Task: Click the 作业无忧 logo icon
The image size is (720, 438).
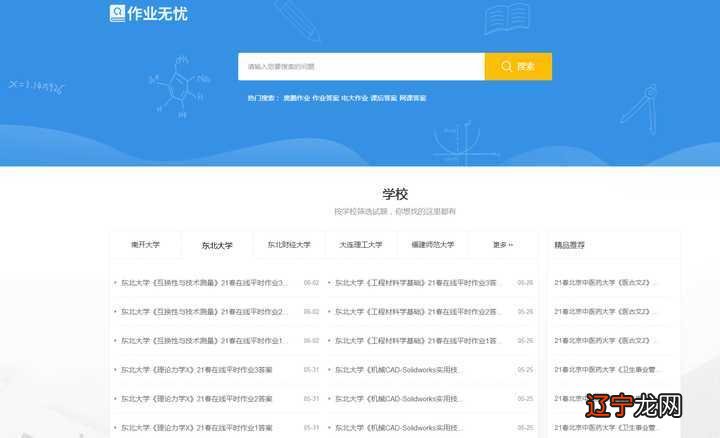Action: pyautogui.click(x=117, y=13)
